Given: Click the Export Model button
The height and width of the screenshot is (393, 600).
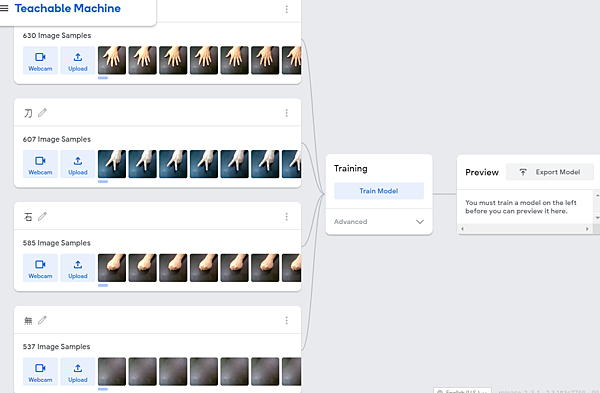Looking at the screenshot, I should click(x=550, y=172).
